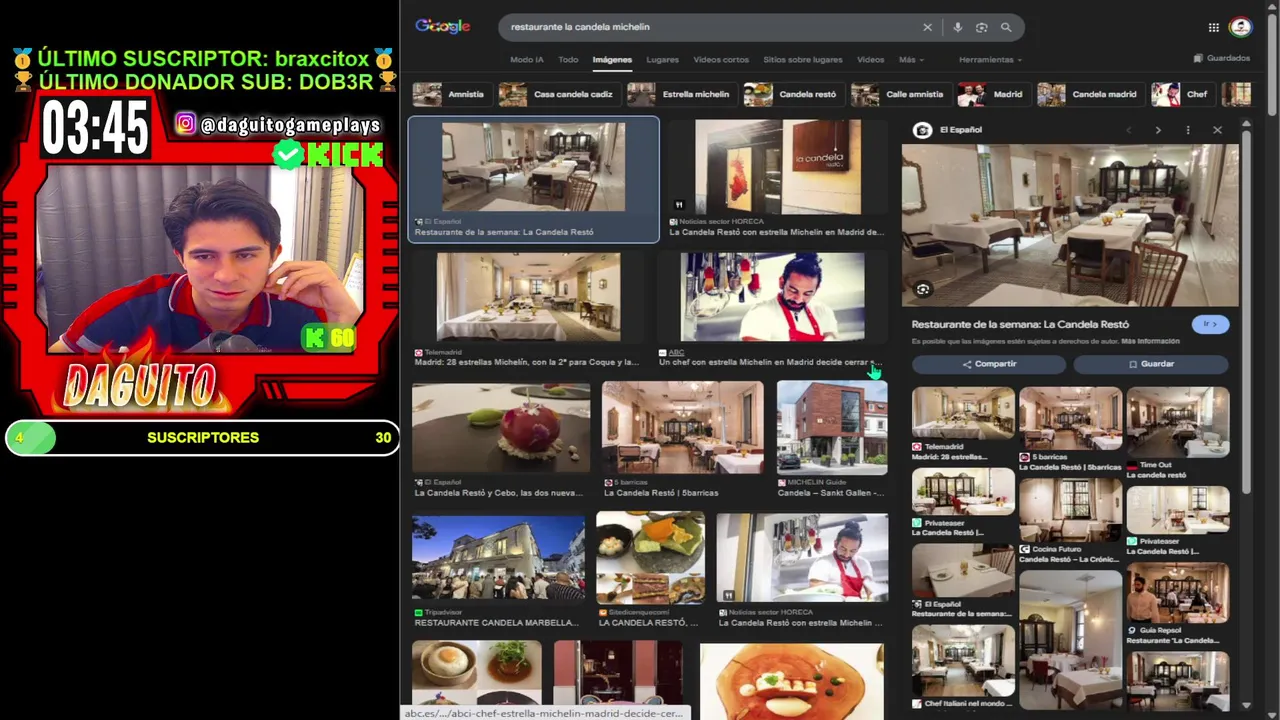Open the Google apps grid
The height and width of the screenshot is (720, 1280).
click(x=1213, y=28)
